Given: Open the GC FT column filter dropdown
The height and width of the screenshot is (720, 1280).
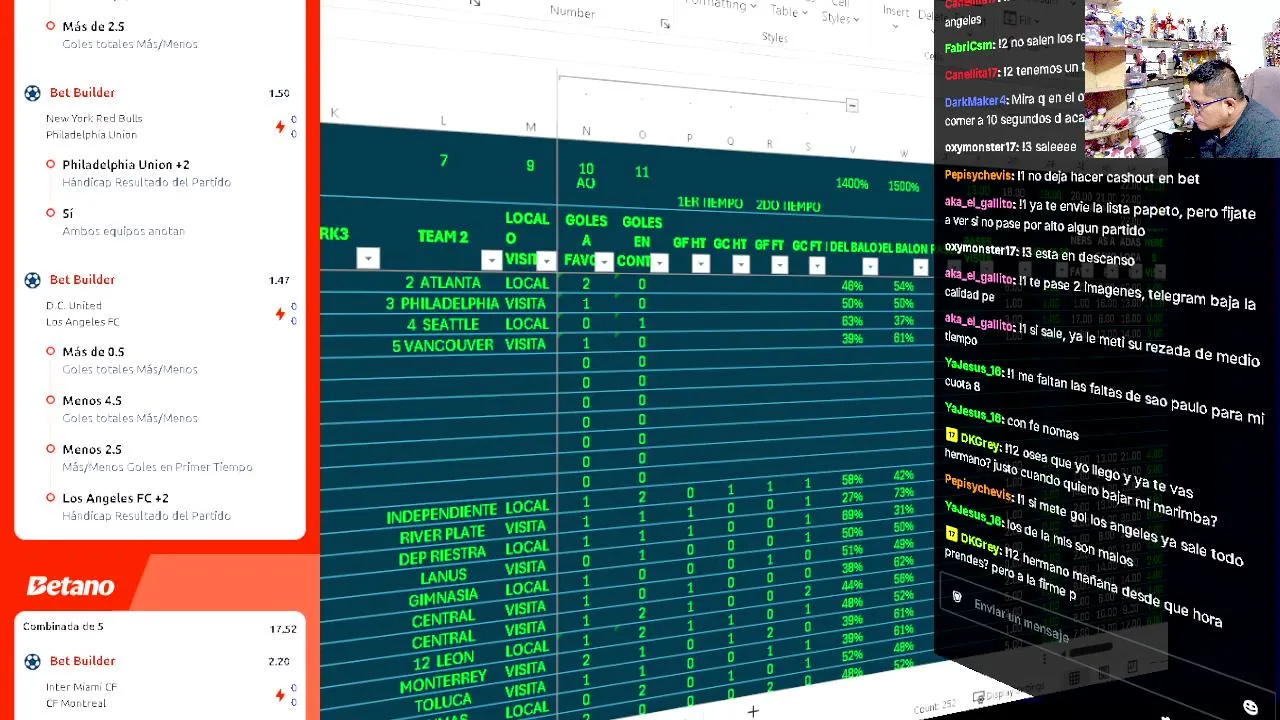Looking at the screenshot, I should coord(817,266).
